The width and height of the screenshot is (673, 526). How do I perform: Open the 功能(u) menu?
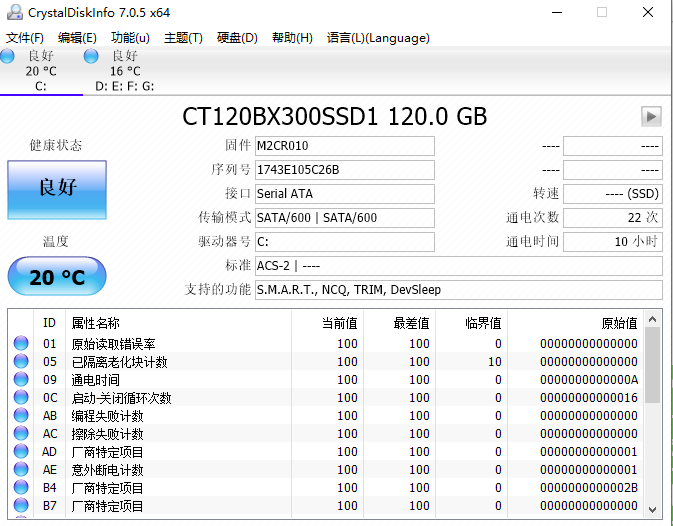pyautogui.click(x=130, y=38)
